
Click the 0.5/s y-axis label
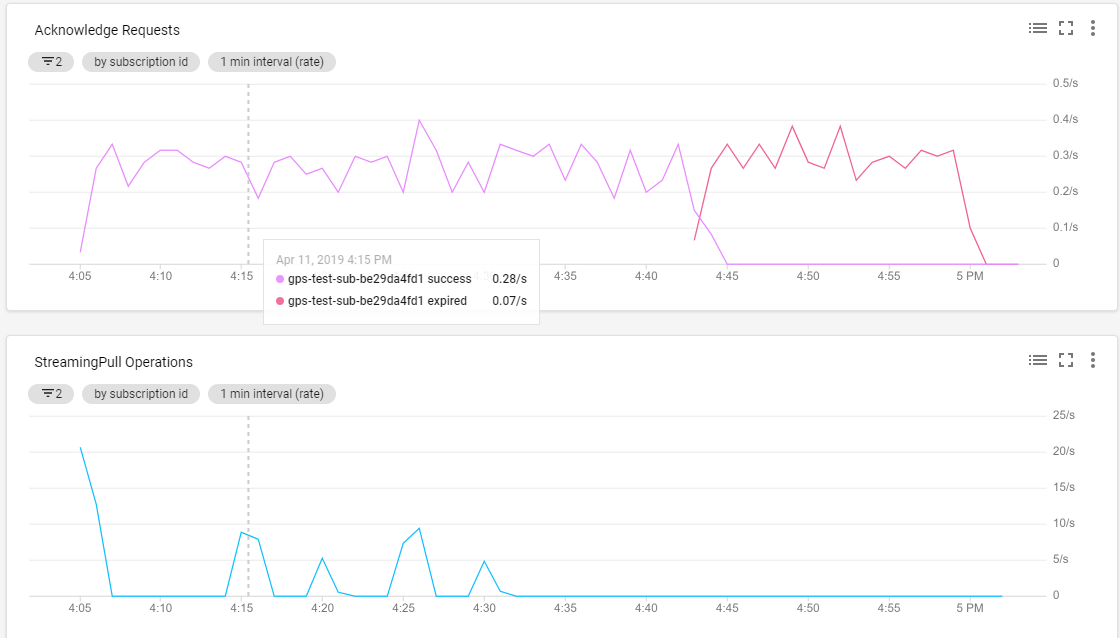pyautogui.click(x=1065, y=83)
